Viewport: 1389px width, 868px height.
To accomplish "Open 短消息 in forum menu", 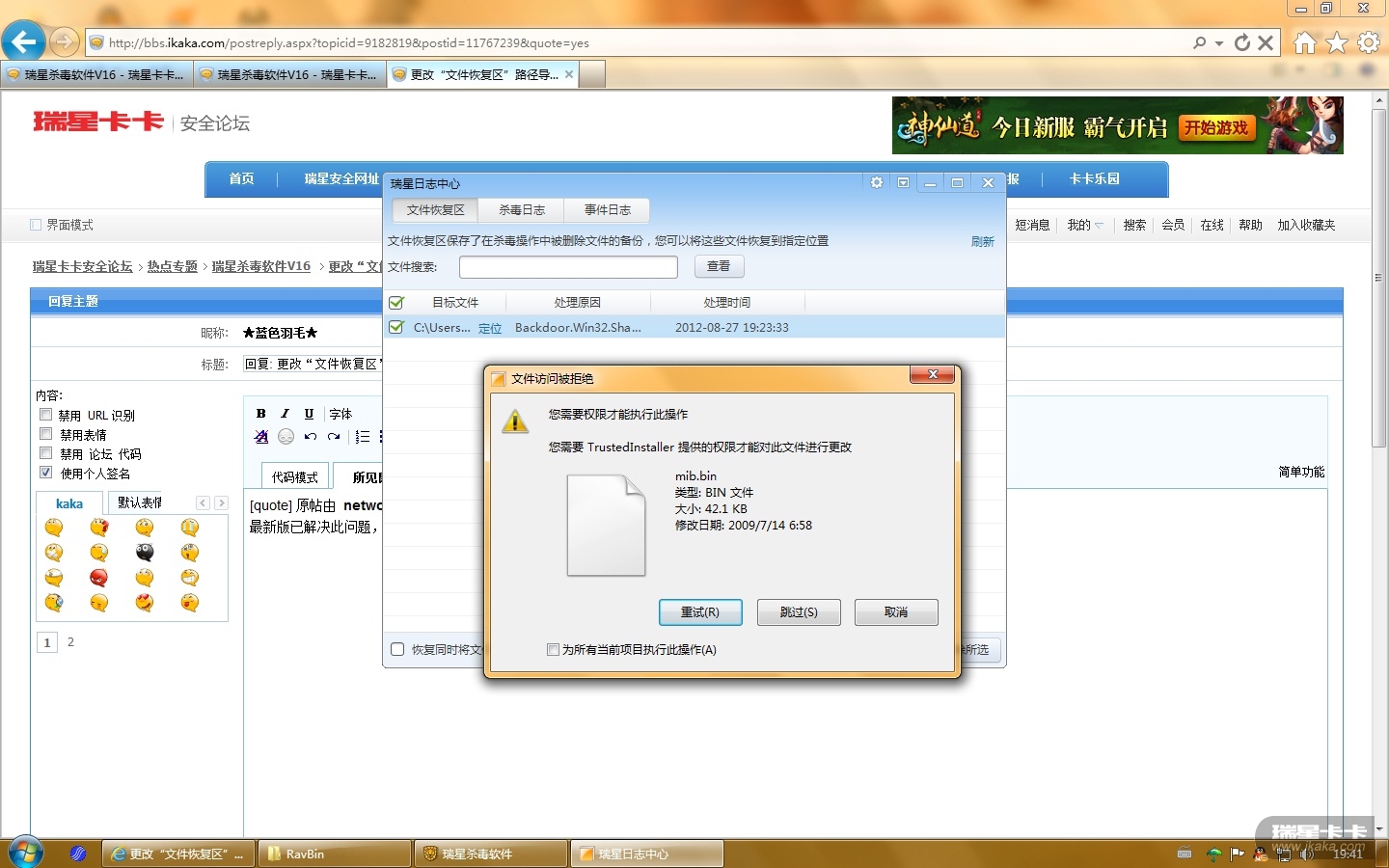I will coord(1032,225).
